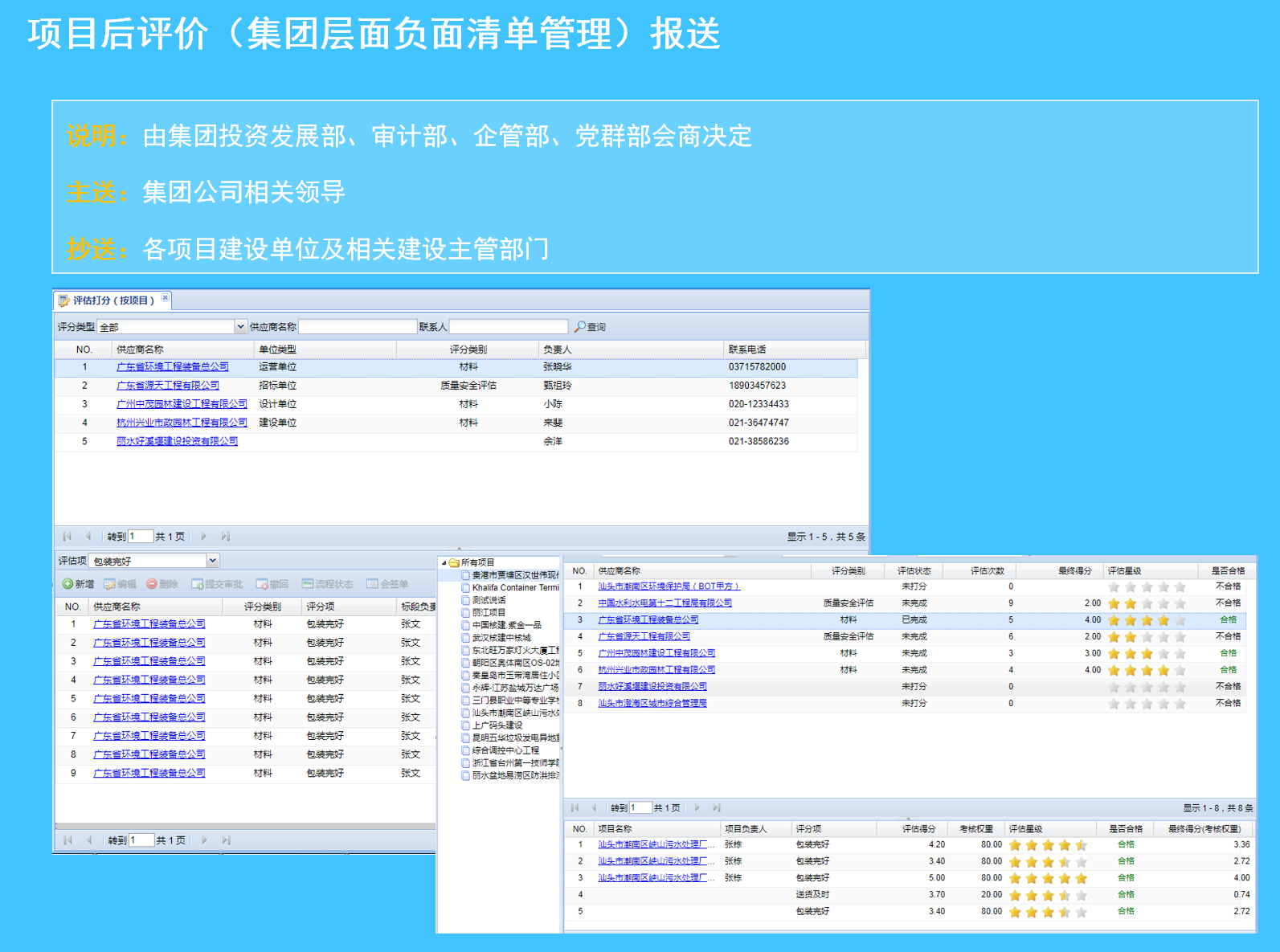Click star rating of 中国水利水电第十二工程局 row

1147,603
